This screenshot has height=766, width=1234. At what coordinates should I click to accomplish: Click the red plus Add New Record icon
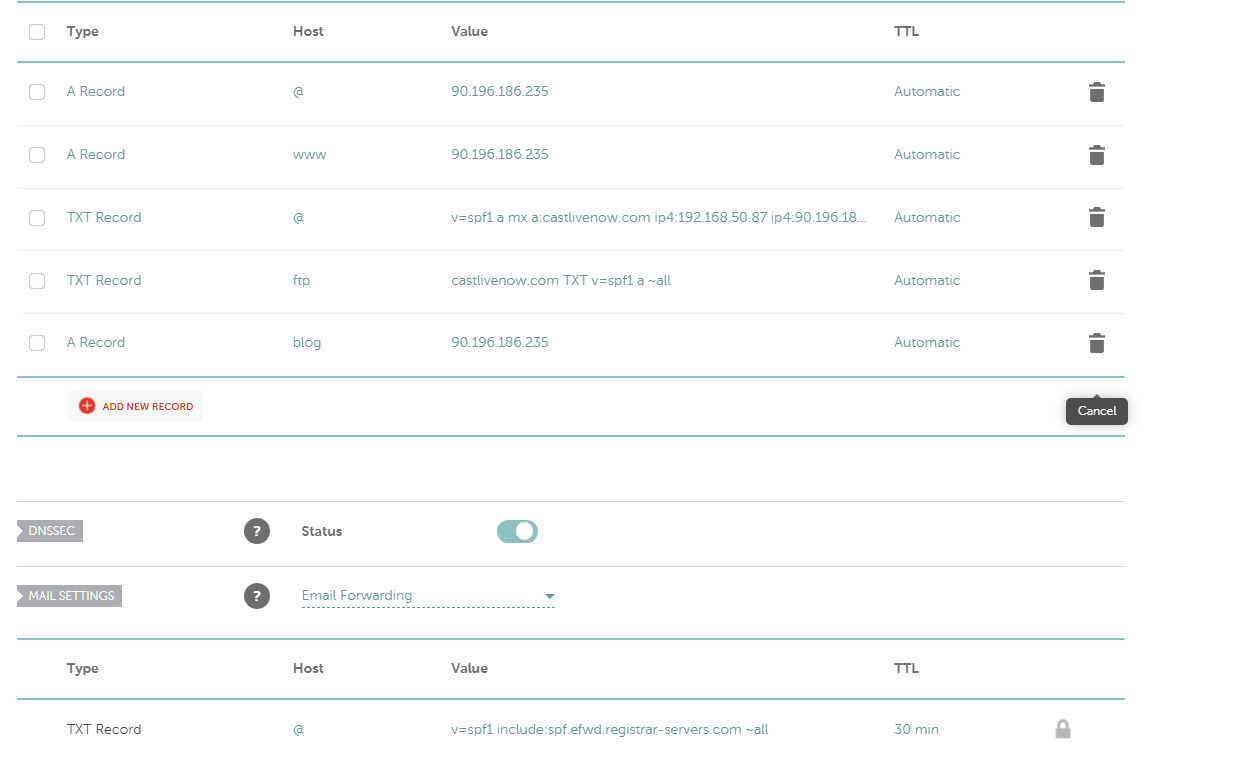(87, 406)
